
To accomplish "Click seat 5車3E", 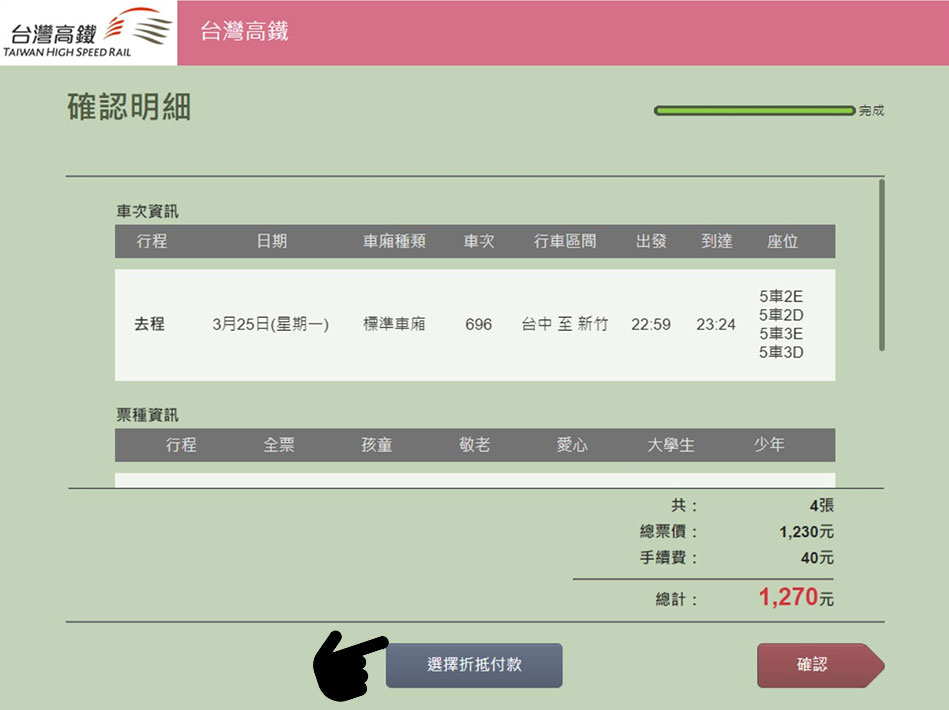I will (781, 334).
